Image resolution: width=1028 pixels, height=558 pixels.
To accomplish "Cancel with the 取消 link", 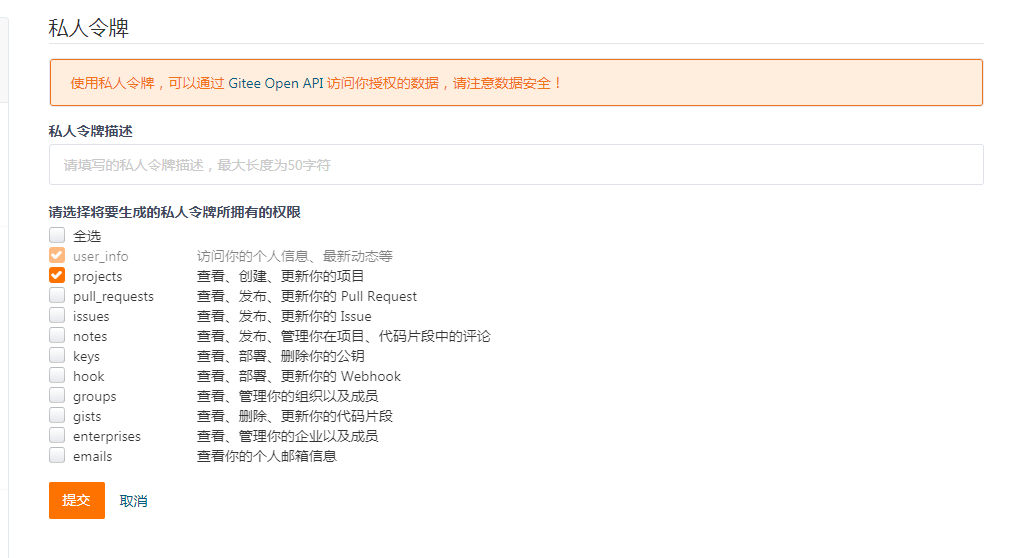I will pyautogui.click(x=133, y=501).
